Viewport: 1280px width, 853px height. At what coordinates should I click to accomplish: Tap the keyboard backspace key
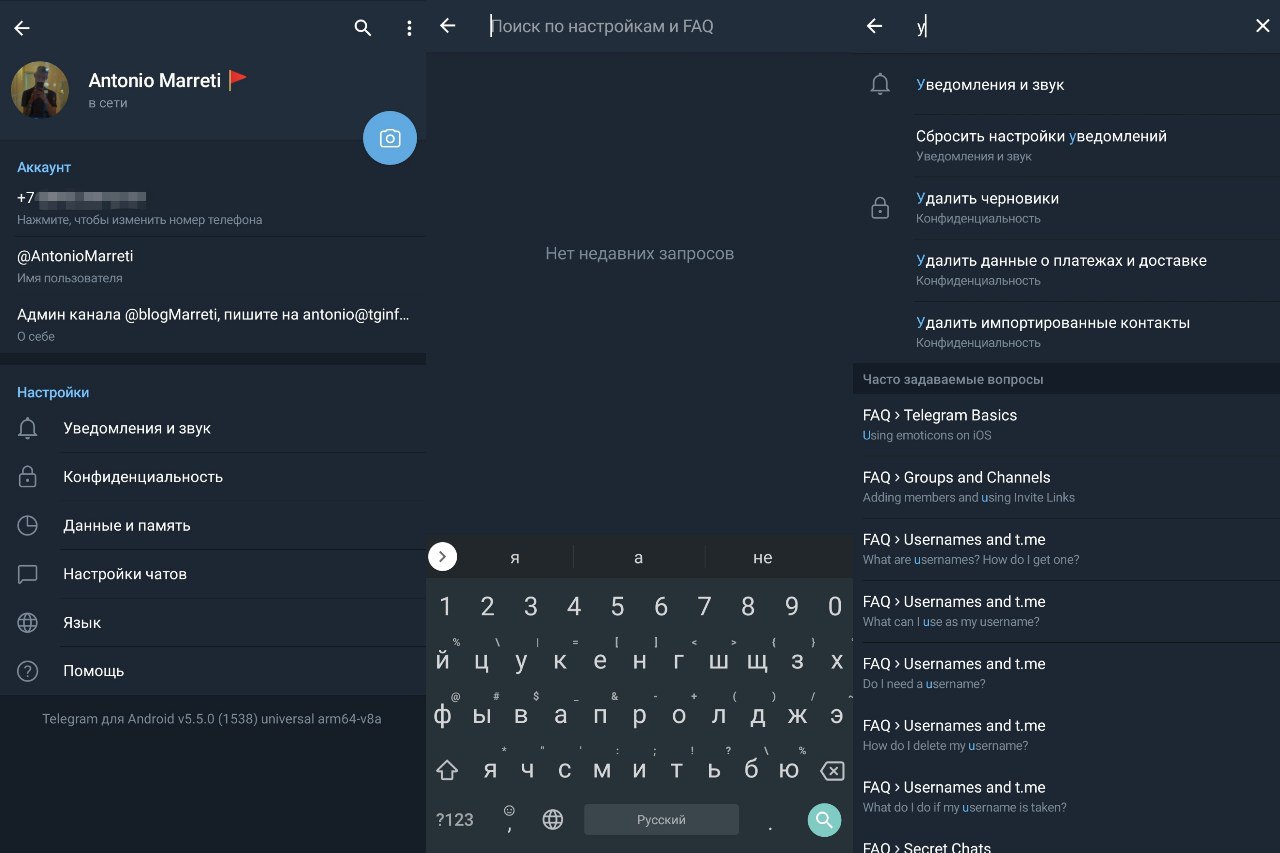831,770
